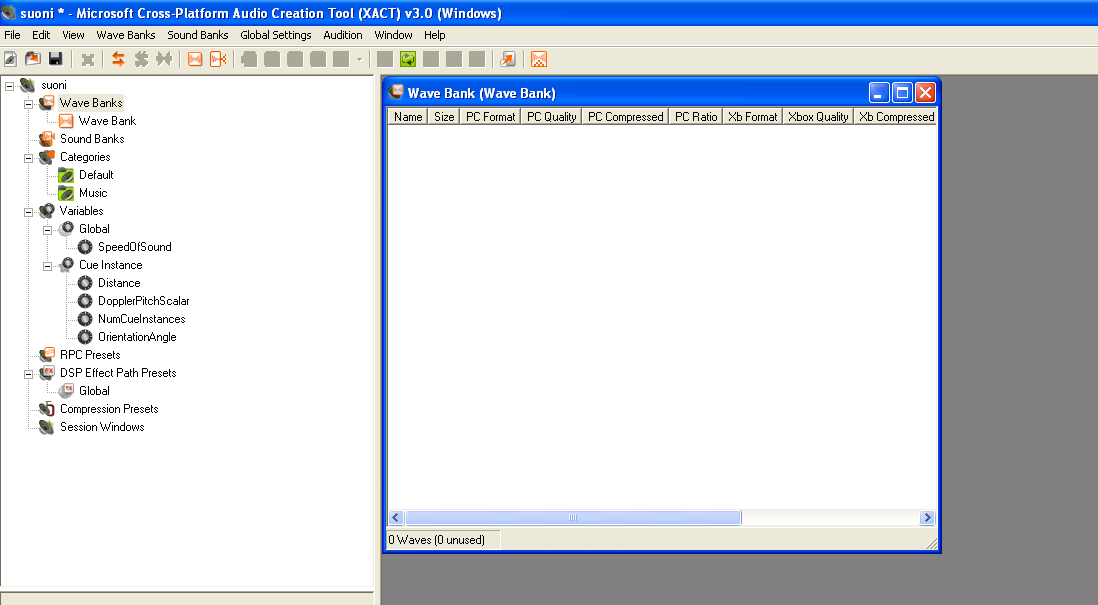
Task: Select the Default category label
Action: tap(96, 175)
